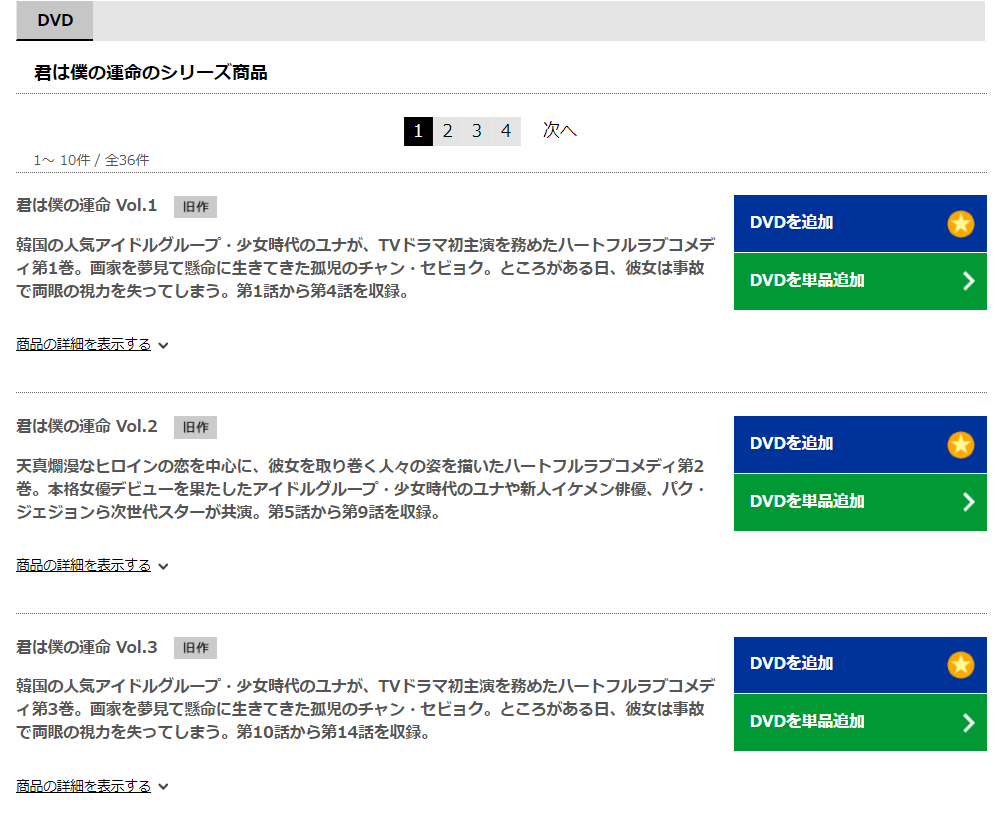Add Vol.1 as single item DVDを単品追加
1001x815 pixels.
coord(860,281)
